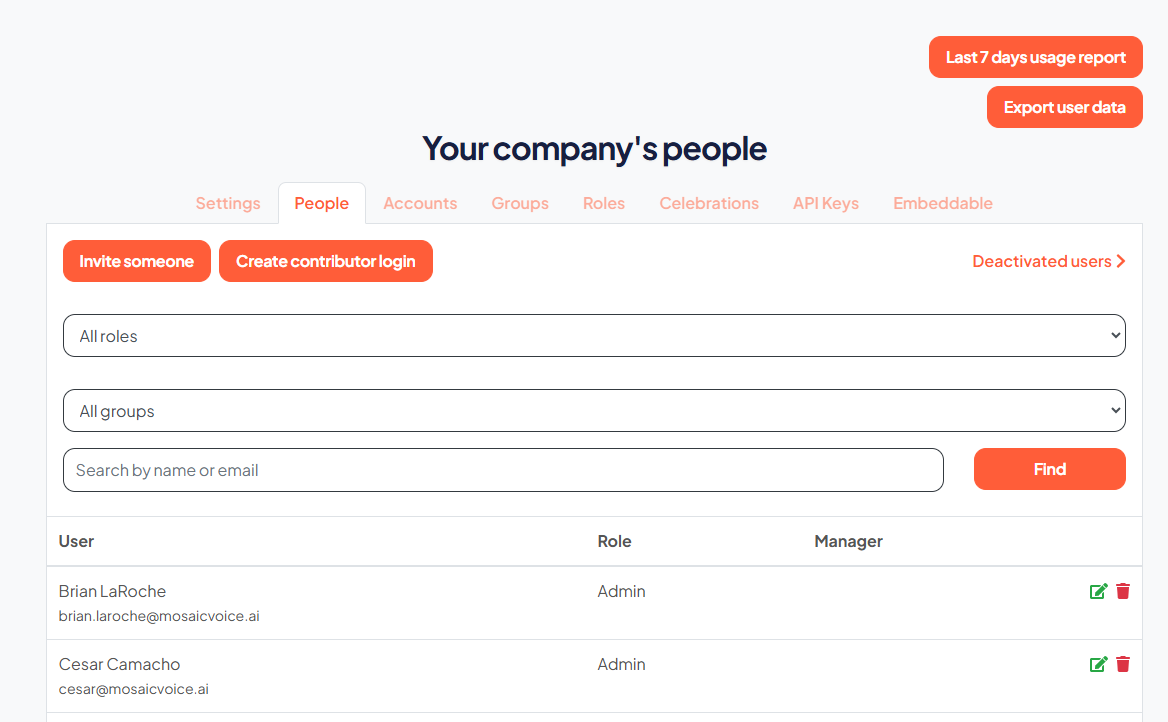Delete Brian LaRoche using trash icon
1168x722 pixels.
tap(1123, 591)
